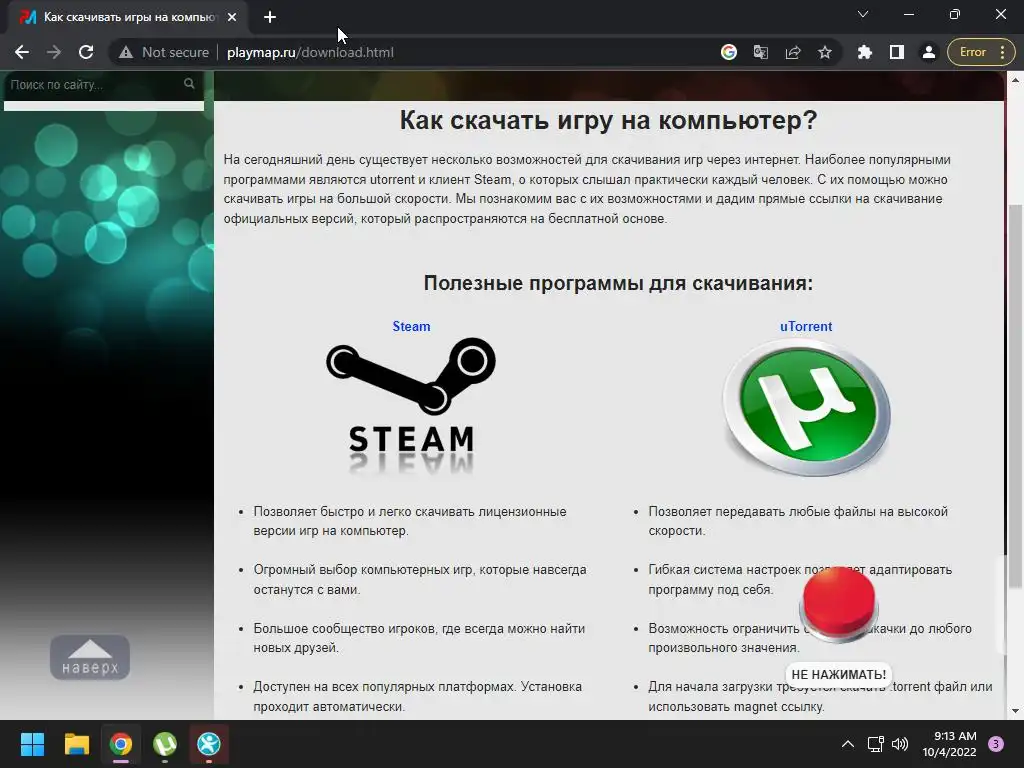1024x768 pixels.
Task: Open the Extensions puzzle icon
Action: coord(865,52)
